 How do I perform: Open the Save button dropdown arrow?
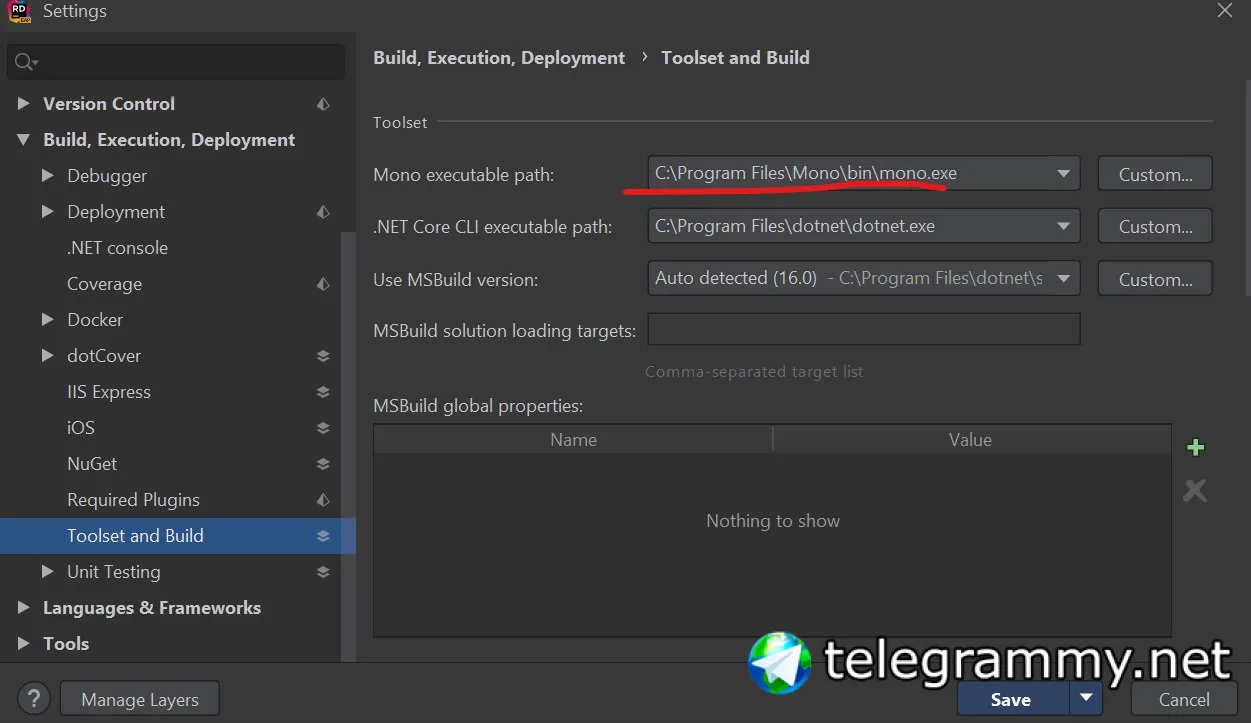click(x=1085, y=697)
